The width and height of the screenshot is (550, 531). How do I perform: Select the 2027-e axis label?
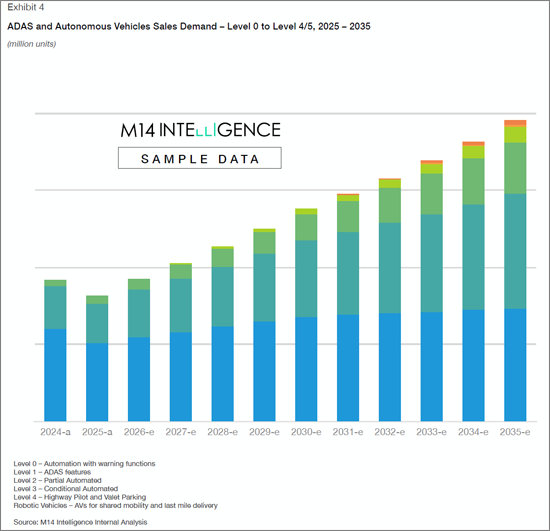click(181, 432)
